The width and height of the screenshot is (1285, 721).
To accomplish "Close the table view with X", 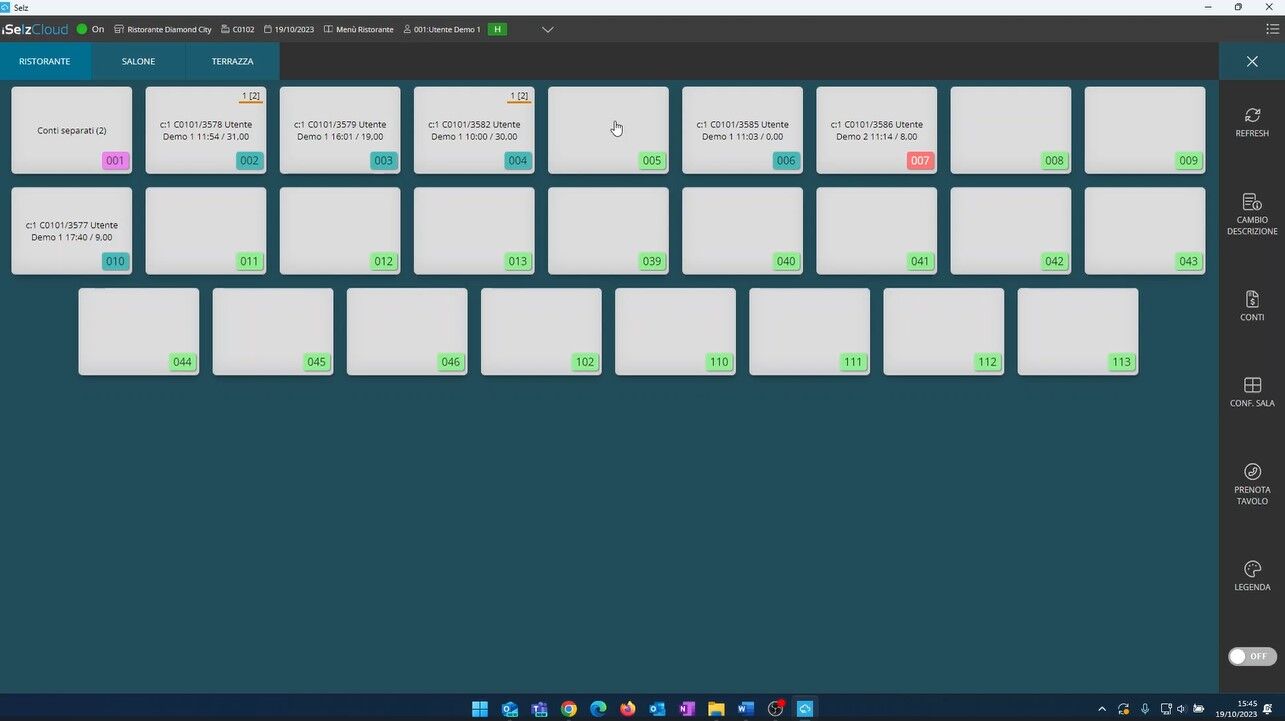I will (x=1252, y=62).
